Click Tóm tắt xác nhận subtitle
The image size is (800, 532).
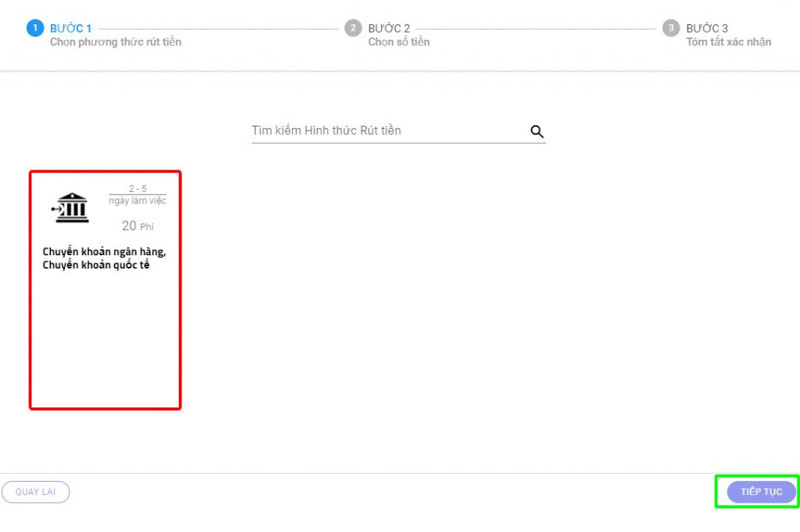[729, 42]
